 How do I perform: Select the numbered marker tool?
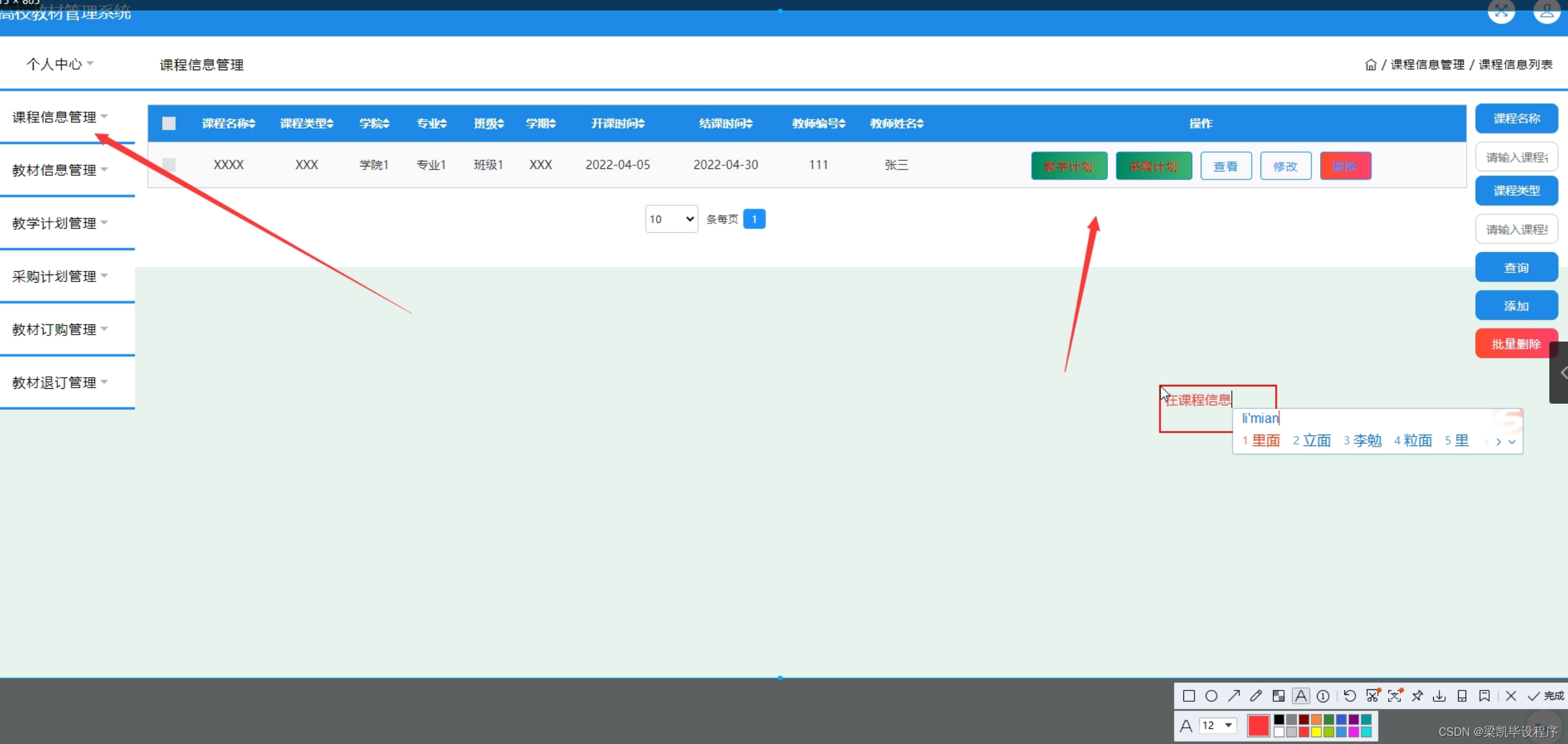pyautogui.click(x=1323, y=696)
